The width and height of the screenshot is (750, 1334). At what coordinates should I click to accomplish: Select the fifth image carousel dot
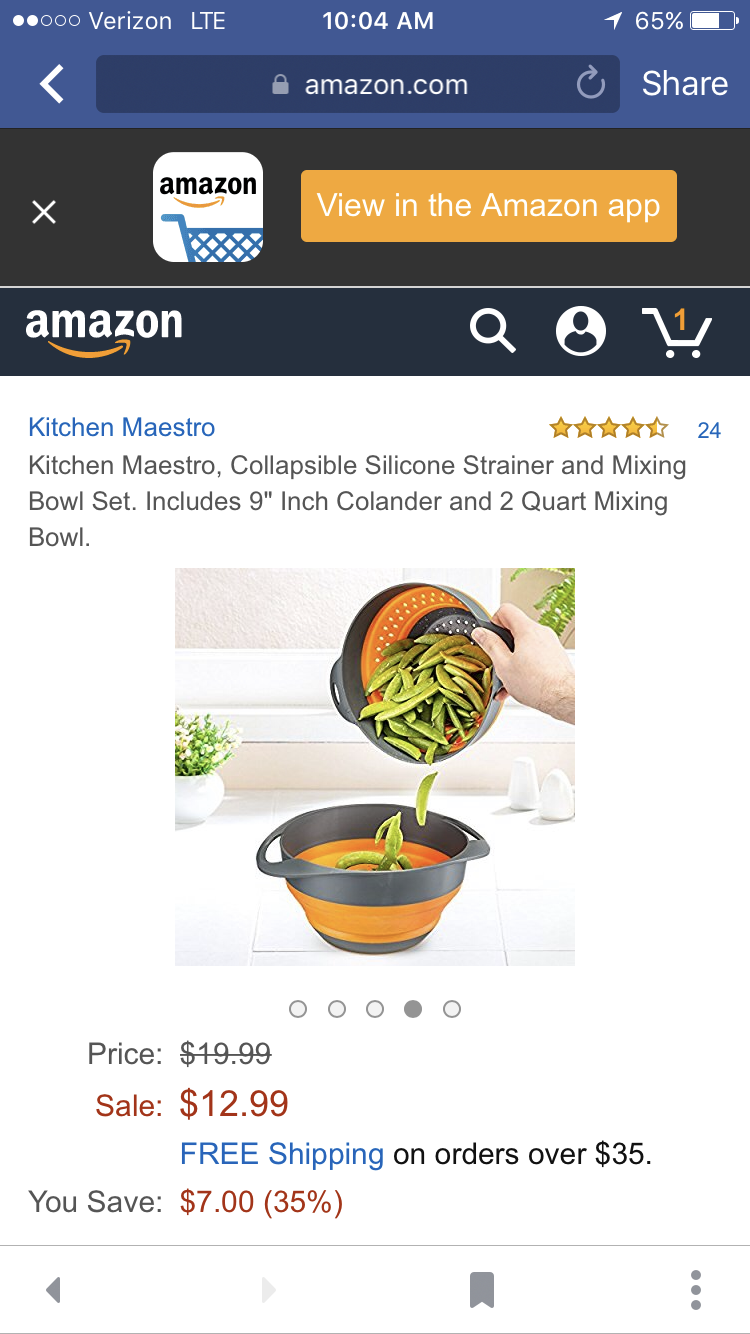click(452, 1009)
